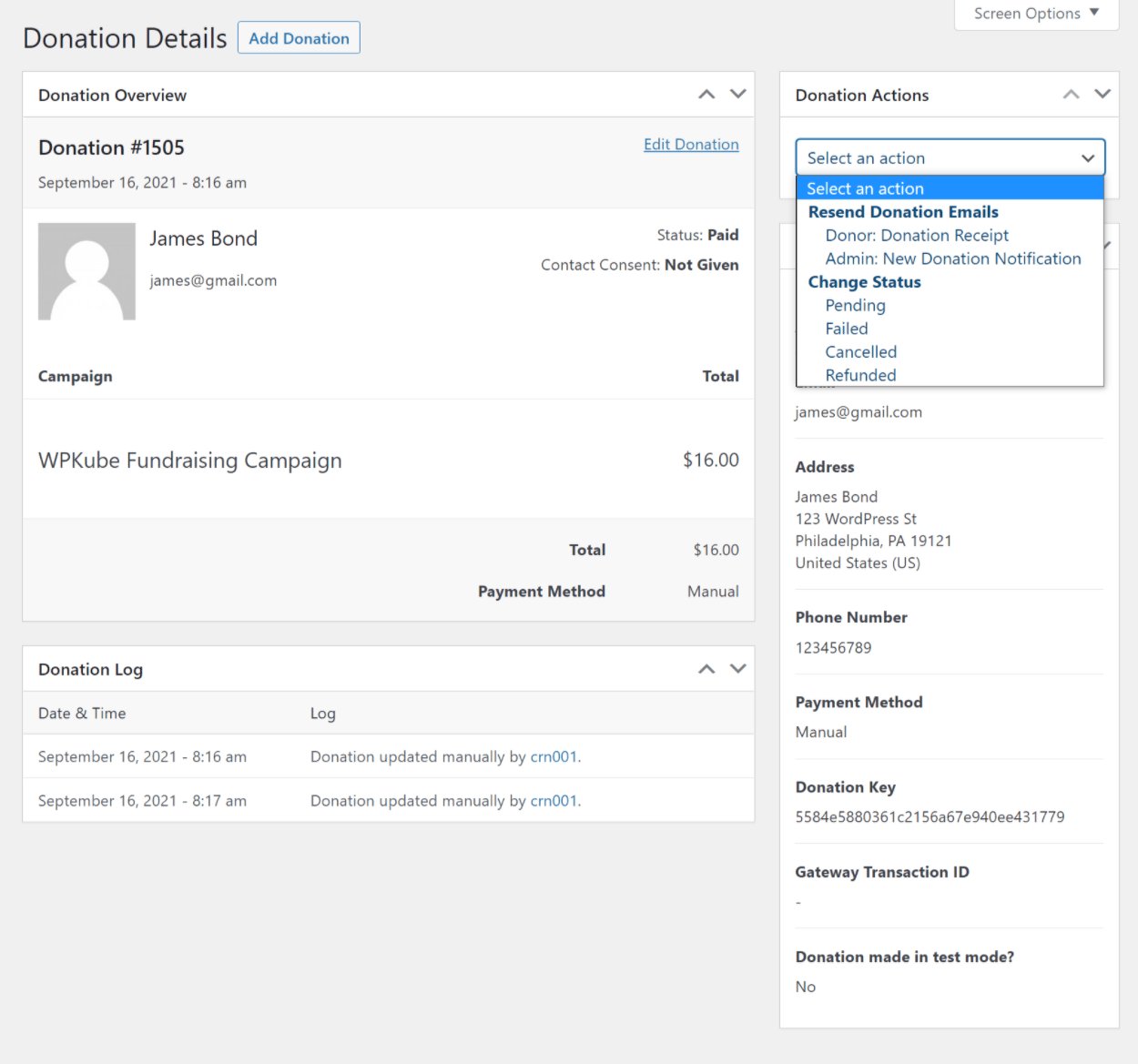Click phone number 123456789
The image size is (1138, 1064).
[833, 648]
